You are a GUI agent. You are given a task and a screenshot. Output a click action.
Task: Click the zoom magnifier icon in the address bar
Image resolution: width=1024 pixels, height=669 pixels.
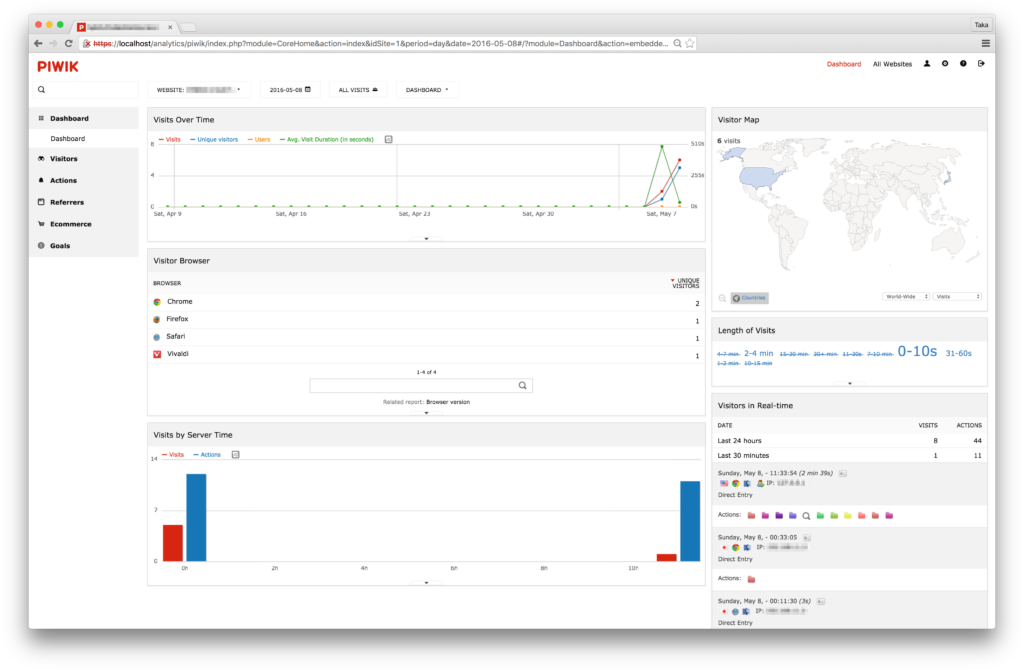point(677,43)
